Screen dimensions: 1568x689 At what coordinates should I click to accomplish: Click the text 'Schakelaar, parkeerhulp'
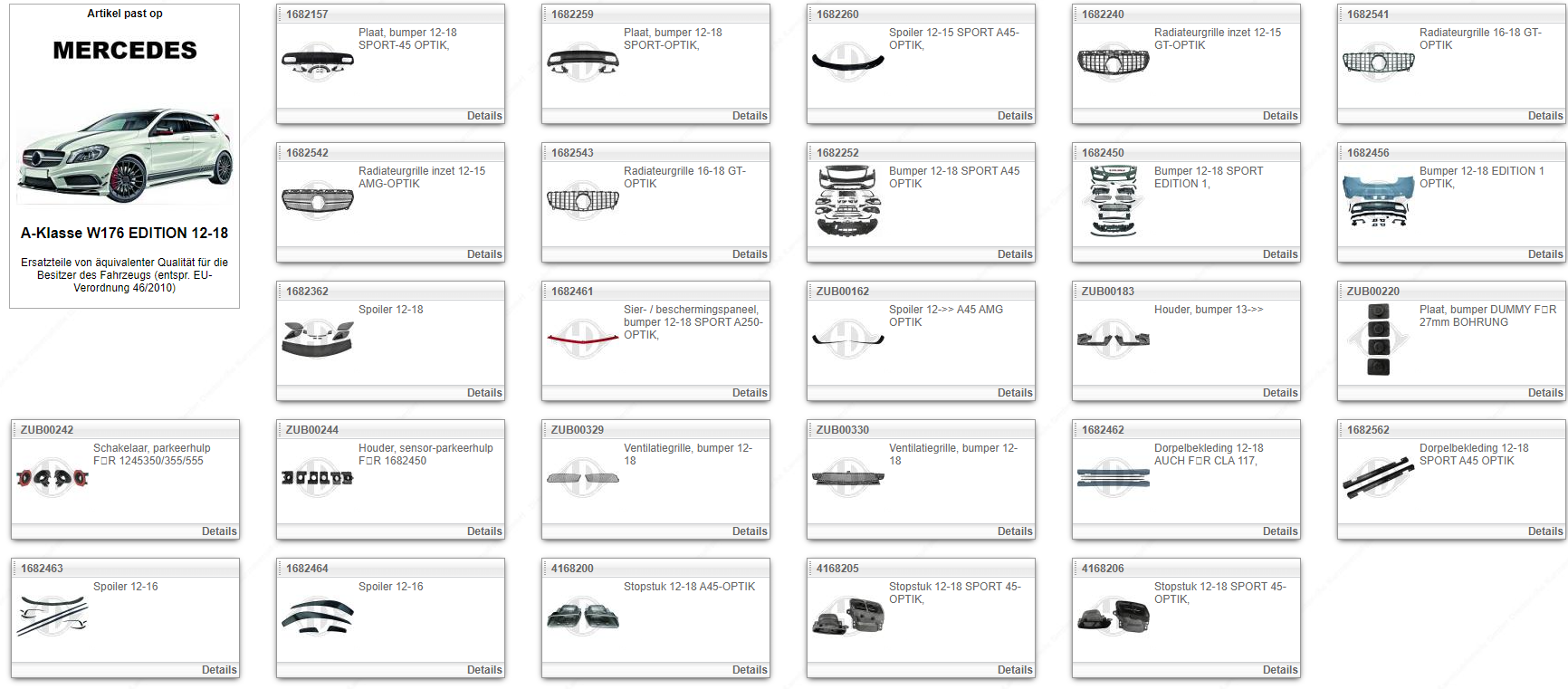click(x=152, y=448)
